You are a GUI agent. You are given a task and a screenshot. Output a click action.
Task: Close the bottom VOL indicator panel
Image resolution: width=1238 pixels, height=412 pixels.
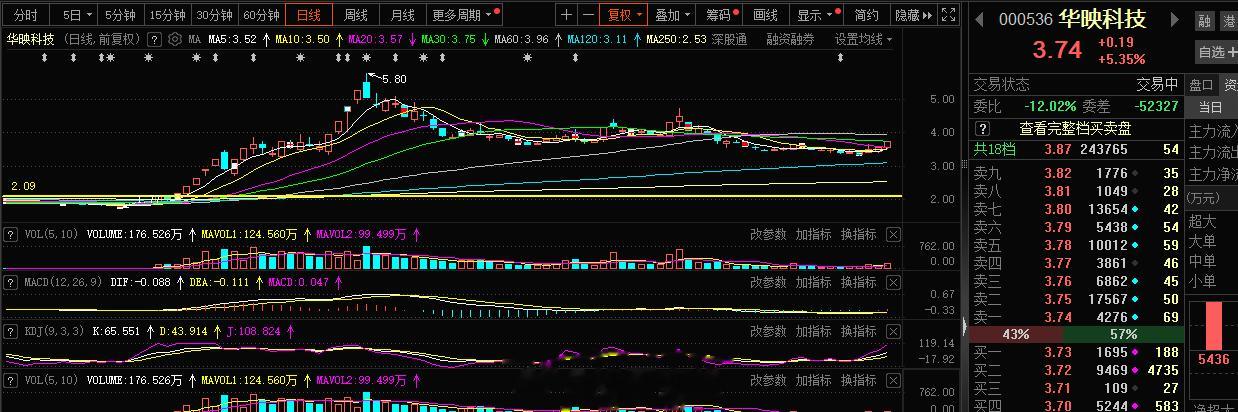point(893,380)
